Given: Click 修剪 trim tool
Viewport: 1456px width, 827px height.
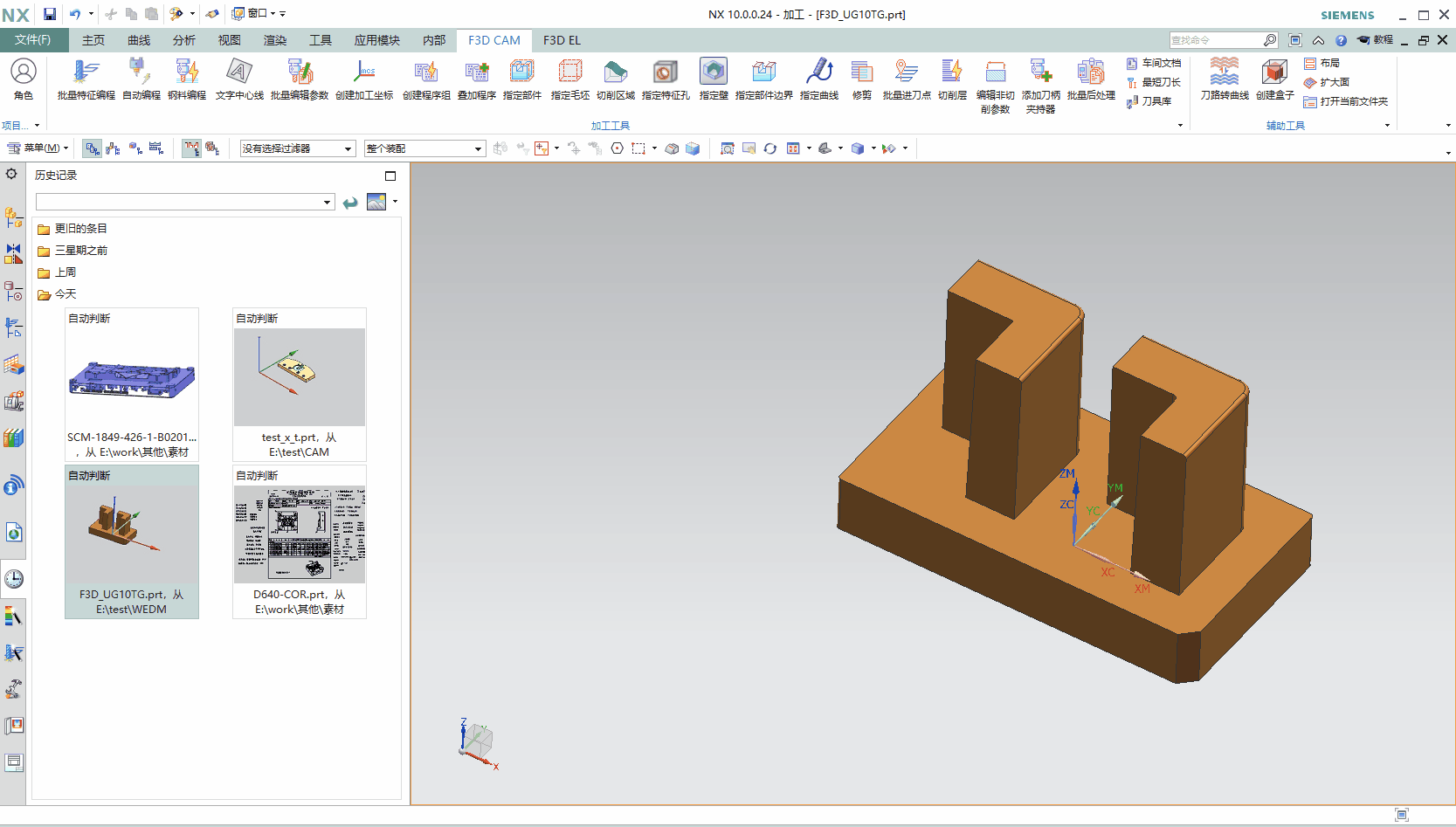Looking at the screenshot, I should (862, 79).
